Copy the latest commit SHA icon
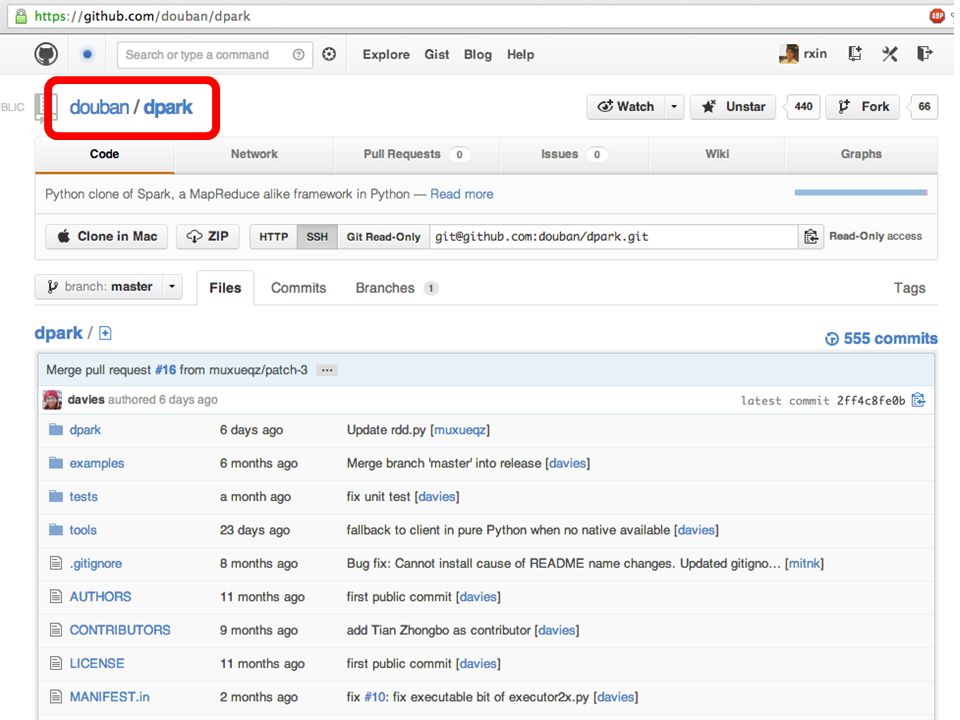This screenshot has height=720, width=960. coord(918,400)
